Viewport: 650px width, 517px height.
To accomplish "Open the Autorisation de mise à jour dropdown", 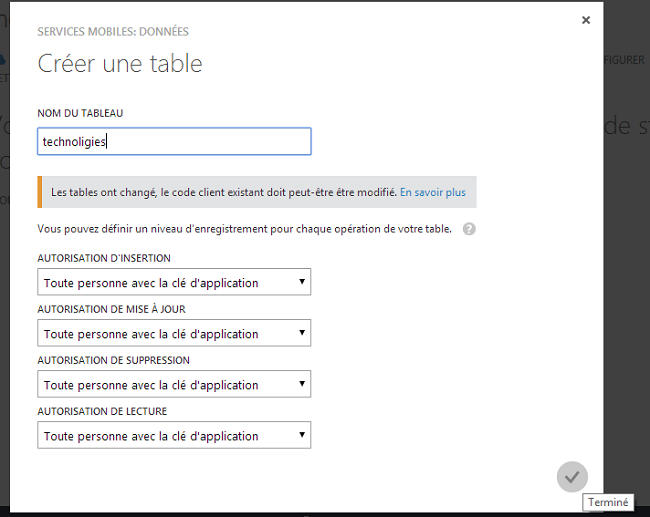I will click(174, 334).
